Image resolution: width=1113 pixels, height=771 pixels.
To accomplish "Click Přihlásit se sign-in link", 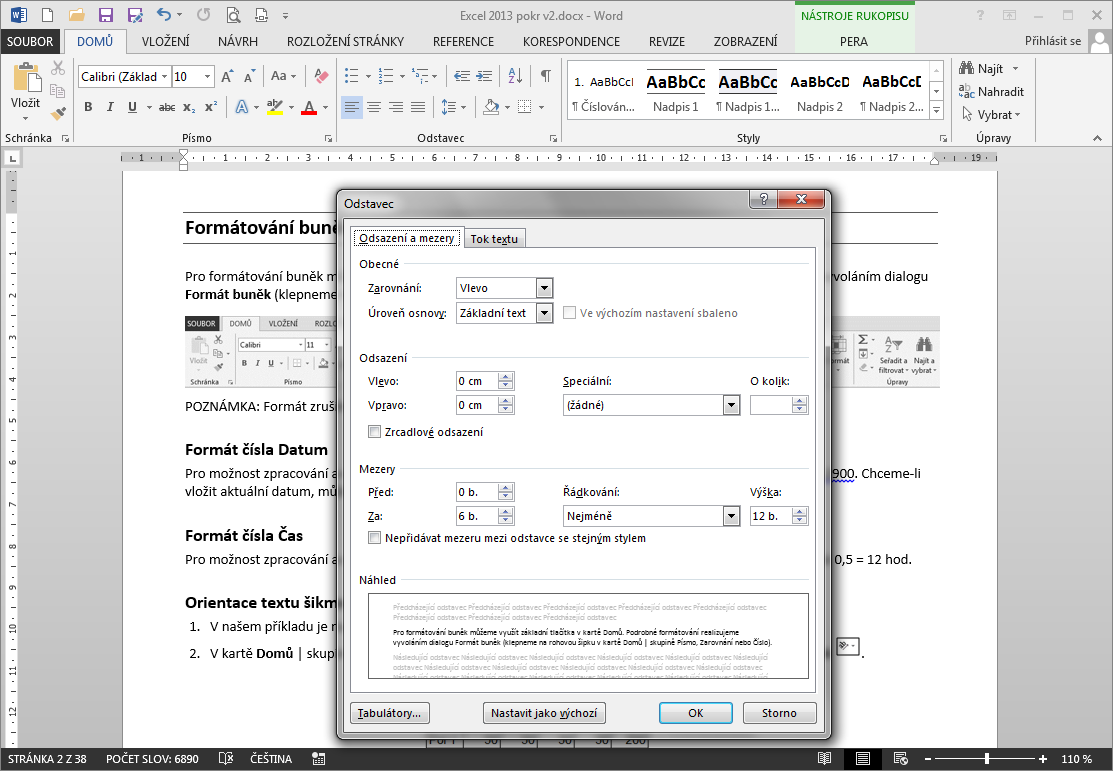I will coord(1053,41).
